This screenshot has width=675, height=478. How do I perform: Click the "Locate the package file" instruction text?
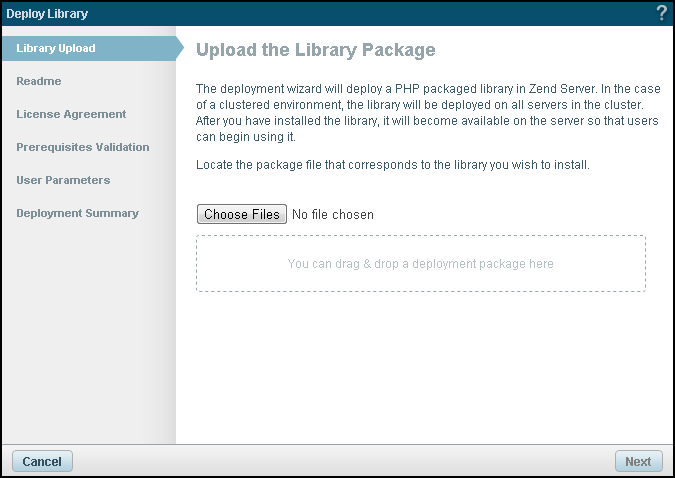pyautogui.click(x=393, y=164)
